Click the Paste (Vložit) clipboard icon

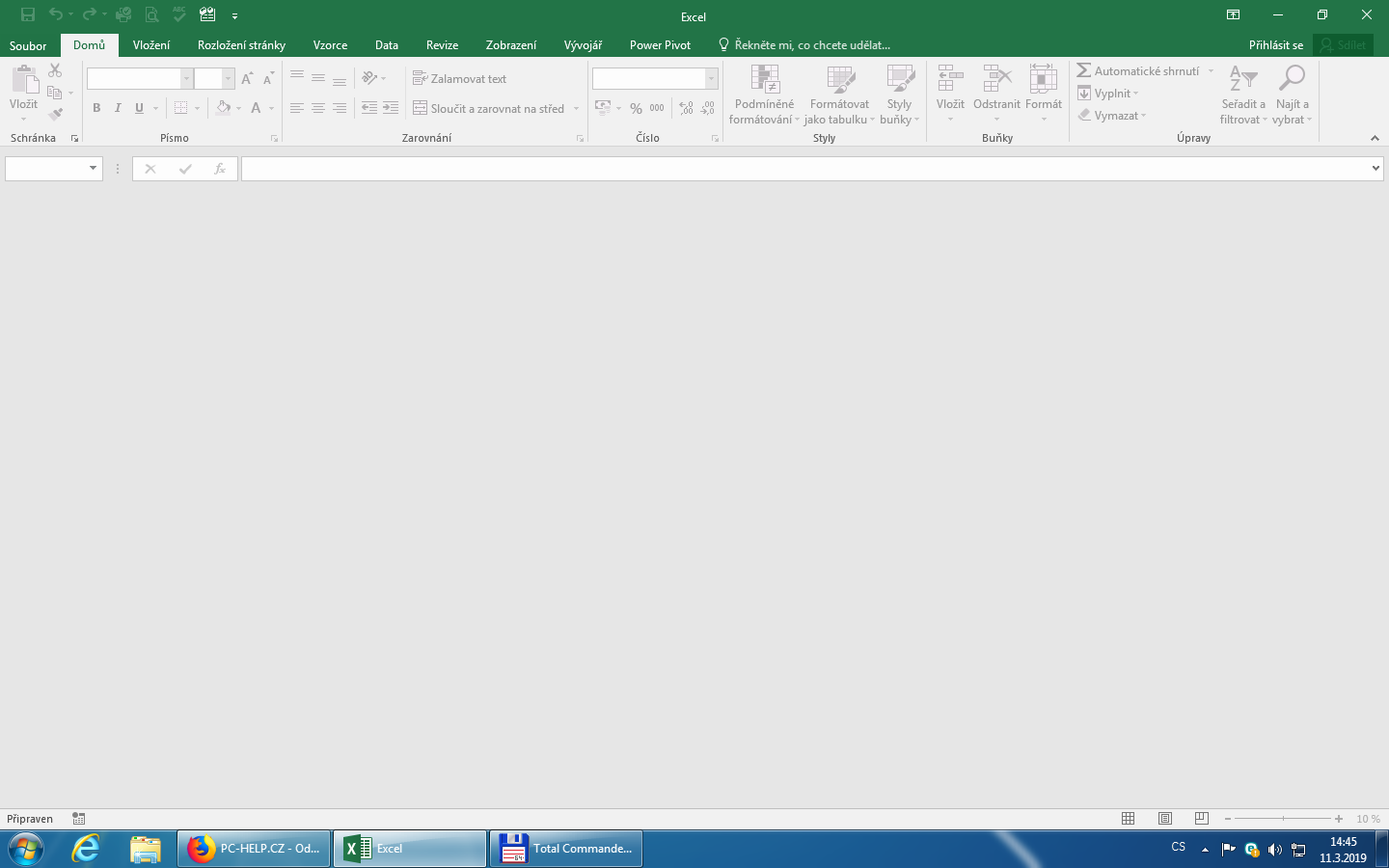[x=24, y=81]
